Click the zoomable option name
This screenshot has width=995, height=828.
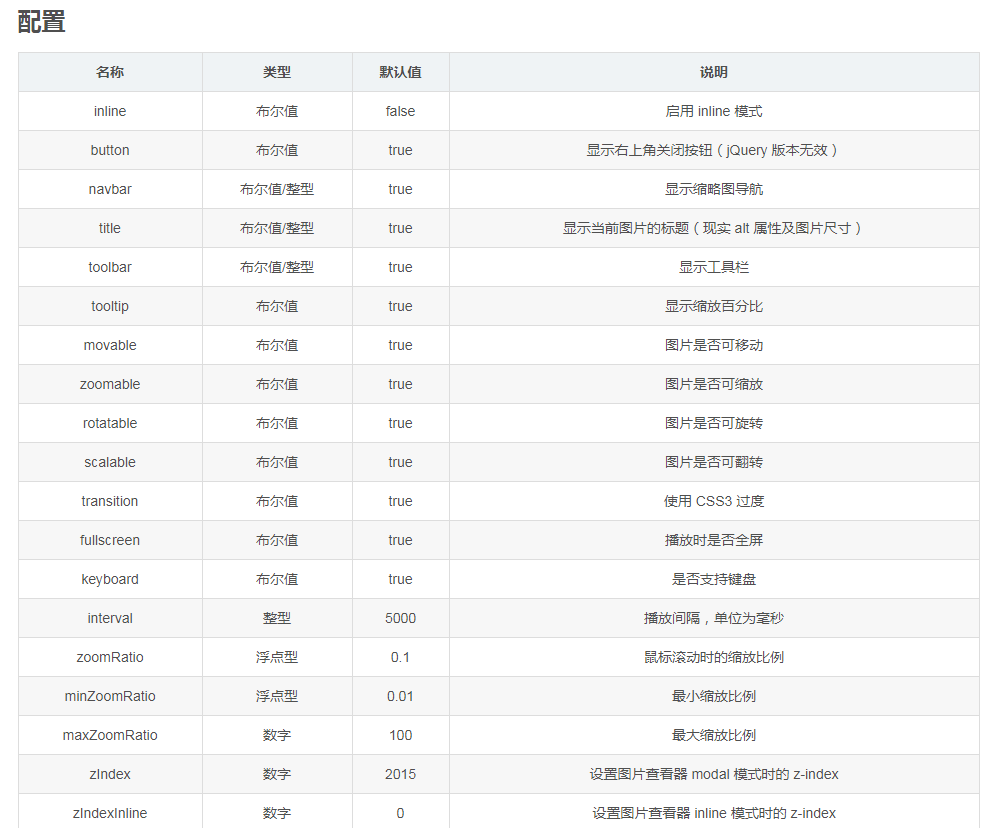pyautogui.click(x=110, y=384)
